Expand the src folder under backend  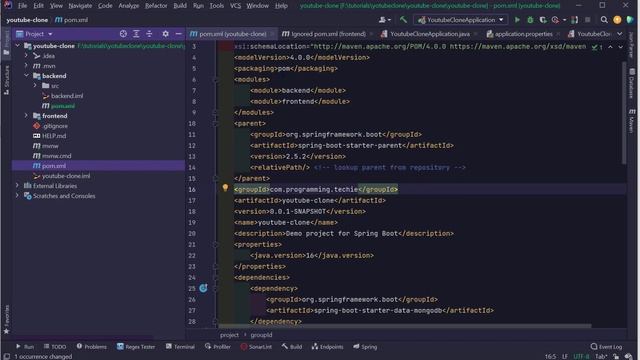(x=36, y=86)
